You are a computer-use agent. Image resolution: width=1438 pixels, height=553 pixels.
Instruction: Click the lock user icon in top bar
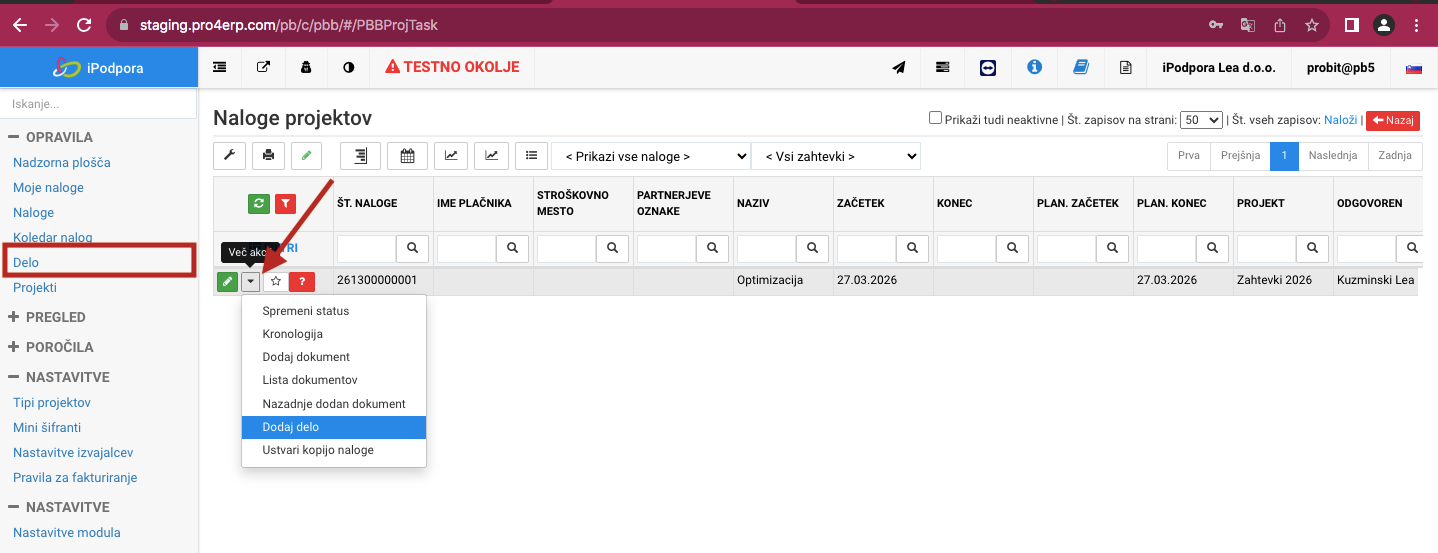[x=306, y=67]
